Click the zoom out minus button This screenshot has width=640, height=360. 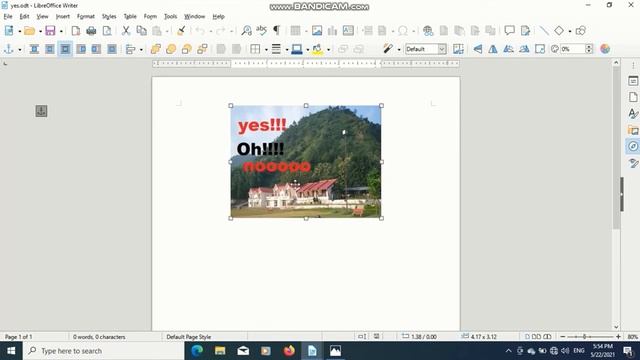tap(563, 337)
